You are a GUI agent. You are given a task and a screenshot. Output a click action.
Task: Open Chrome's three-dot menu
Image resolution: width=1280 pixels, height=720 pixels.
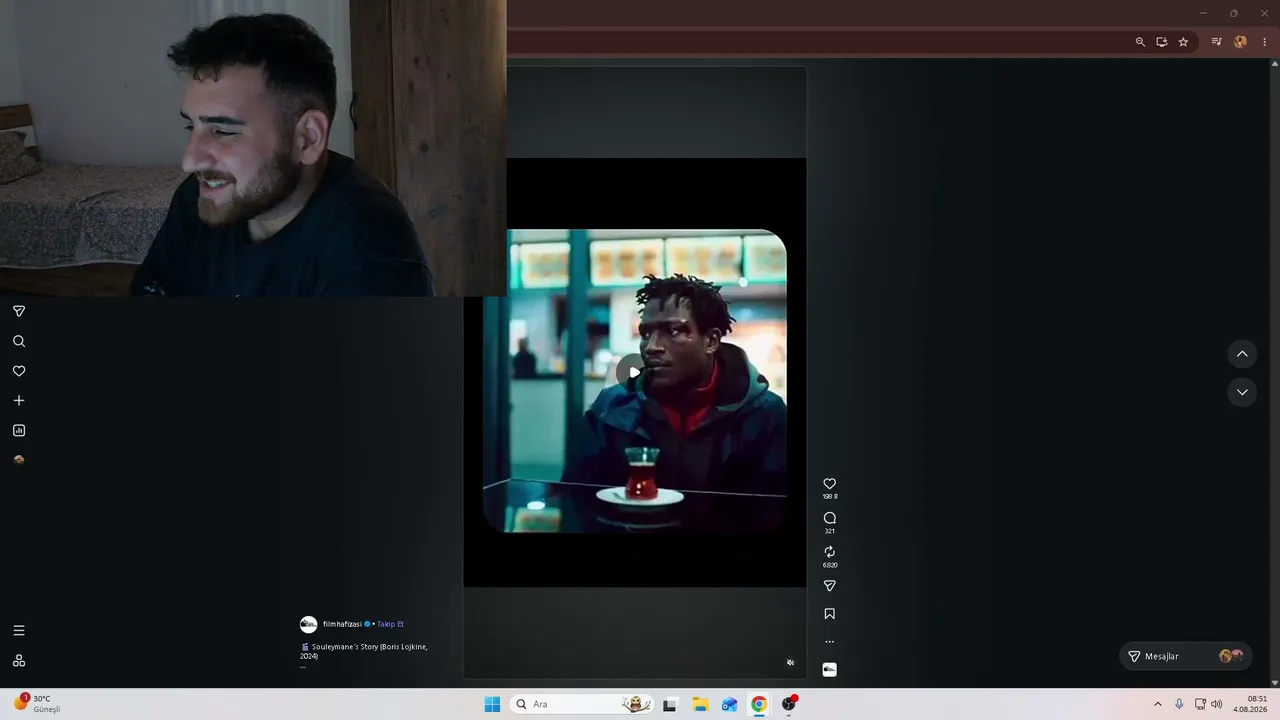tap(1264, 42)
